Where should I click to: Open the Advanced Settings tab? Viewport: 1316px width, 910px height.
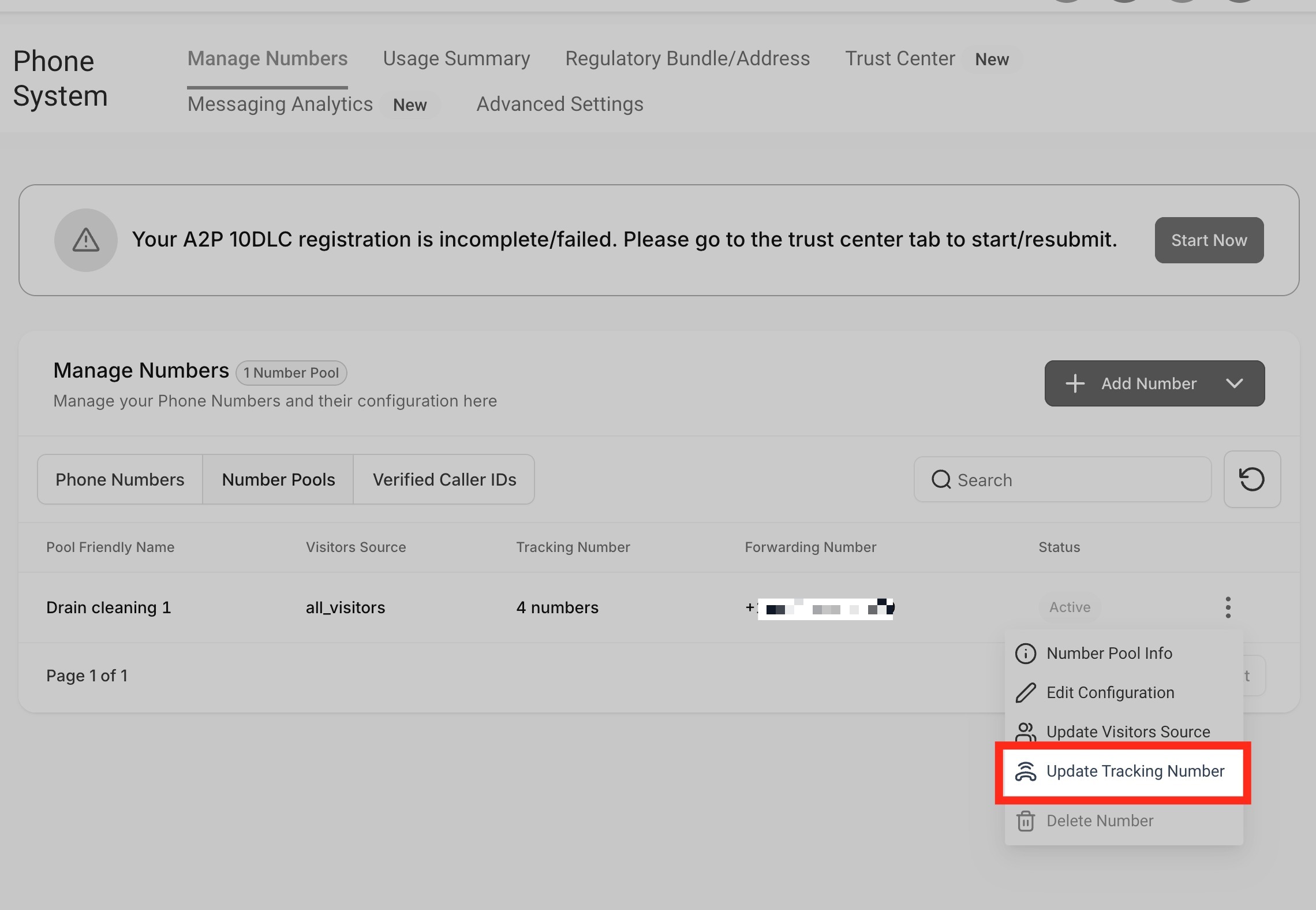[x=559, y=105]
